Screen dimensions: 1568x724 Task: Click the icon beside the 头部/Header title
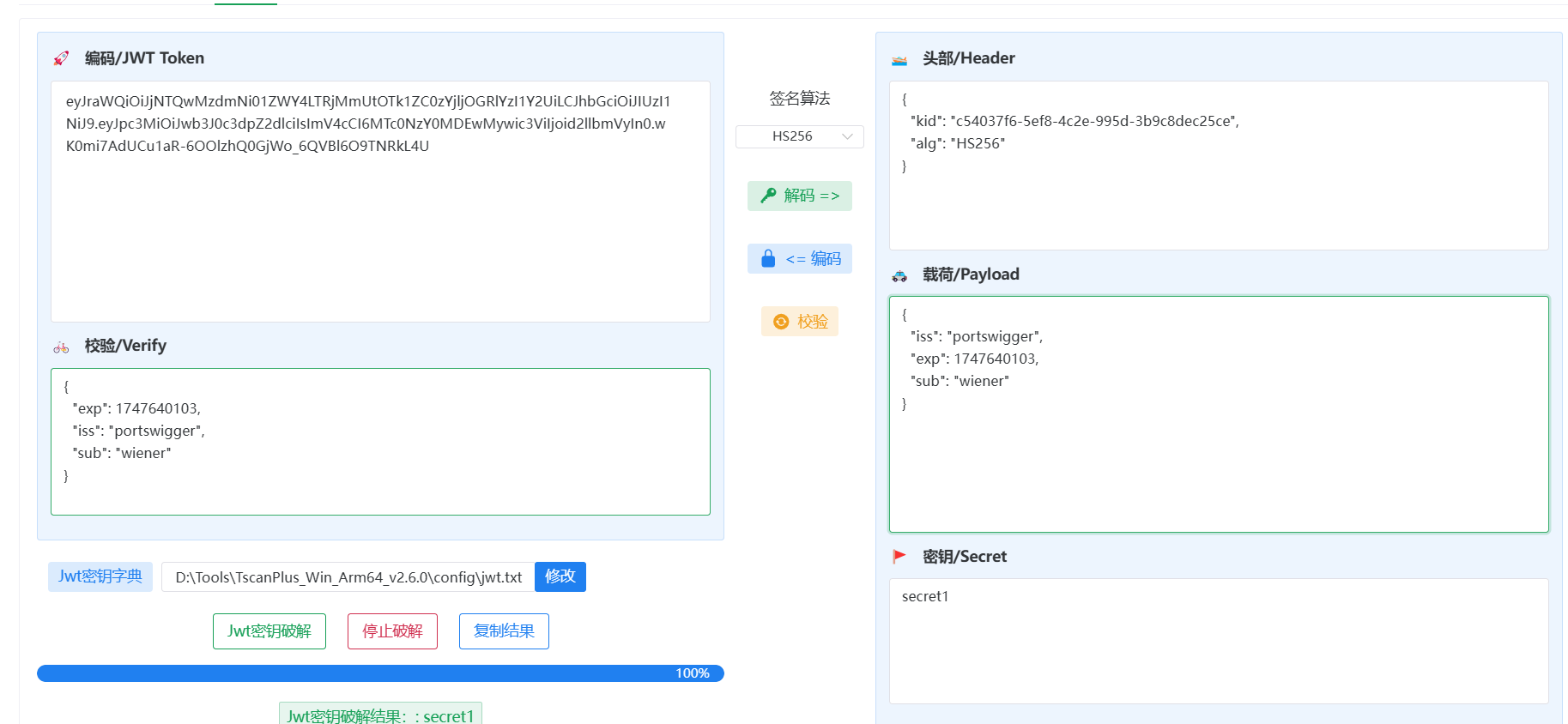[899, 60]
